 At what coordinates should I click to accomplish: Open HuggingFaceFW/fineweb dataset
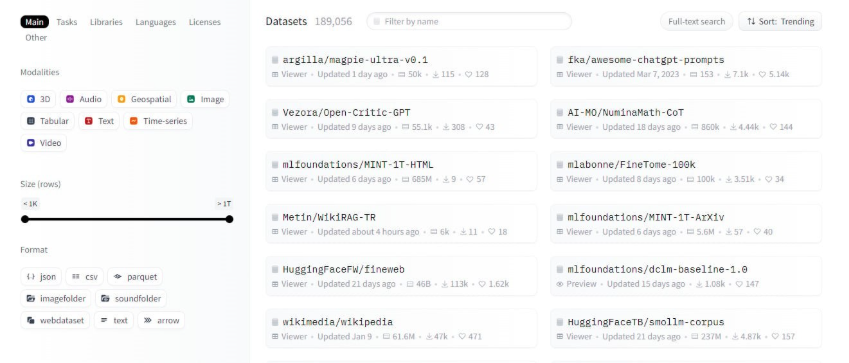coord(401,276)
